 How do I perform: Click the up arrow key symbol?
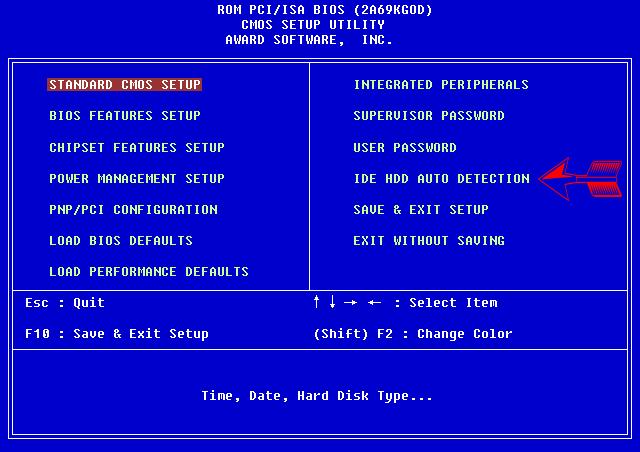pyautogui.click(x=316, y=302)
